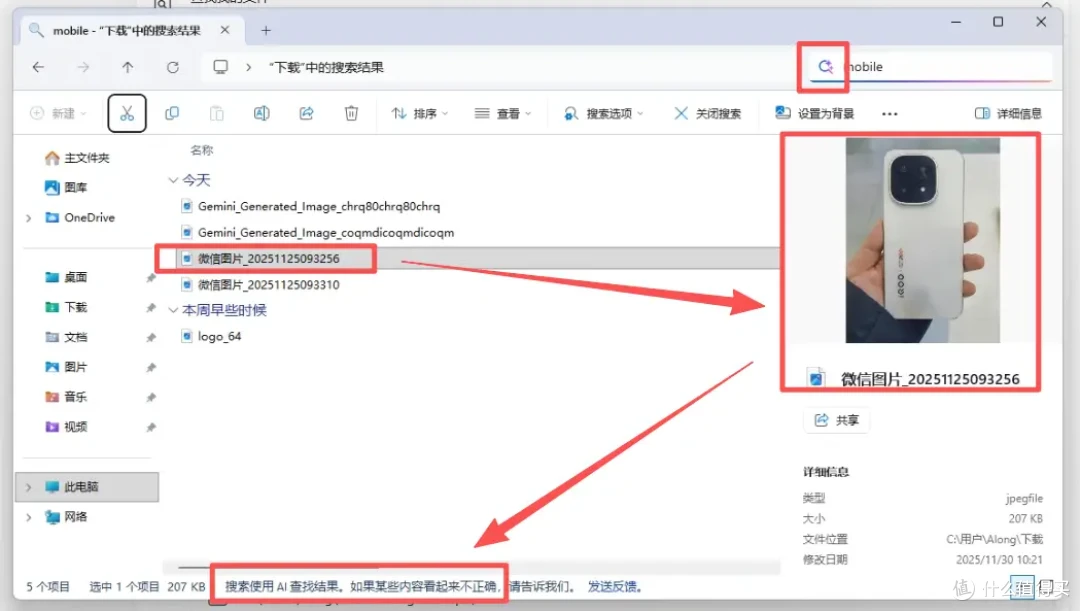This screenshot has height=611, width=1080.
Task: Open a new tab with plus
Action: (266, 30)
